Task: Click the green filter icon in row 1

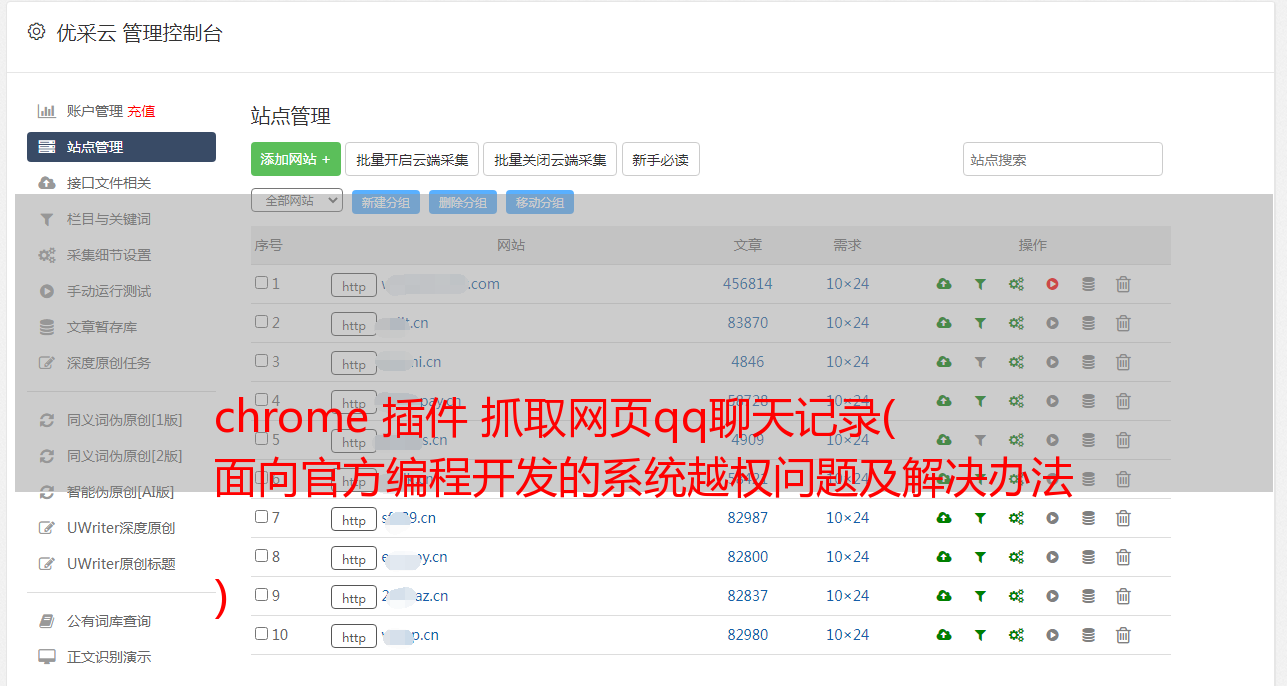Action: tap(980, 284)
